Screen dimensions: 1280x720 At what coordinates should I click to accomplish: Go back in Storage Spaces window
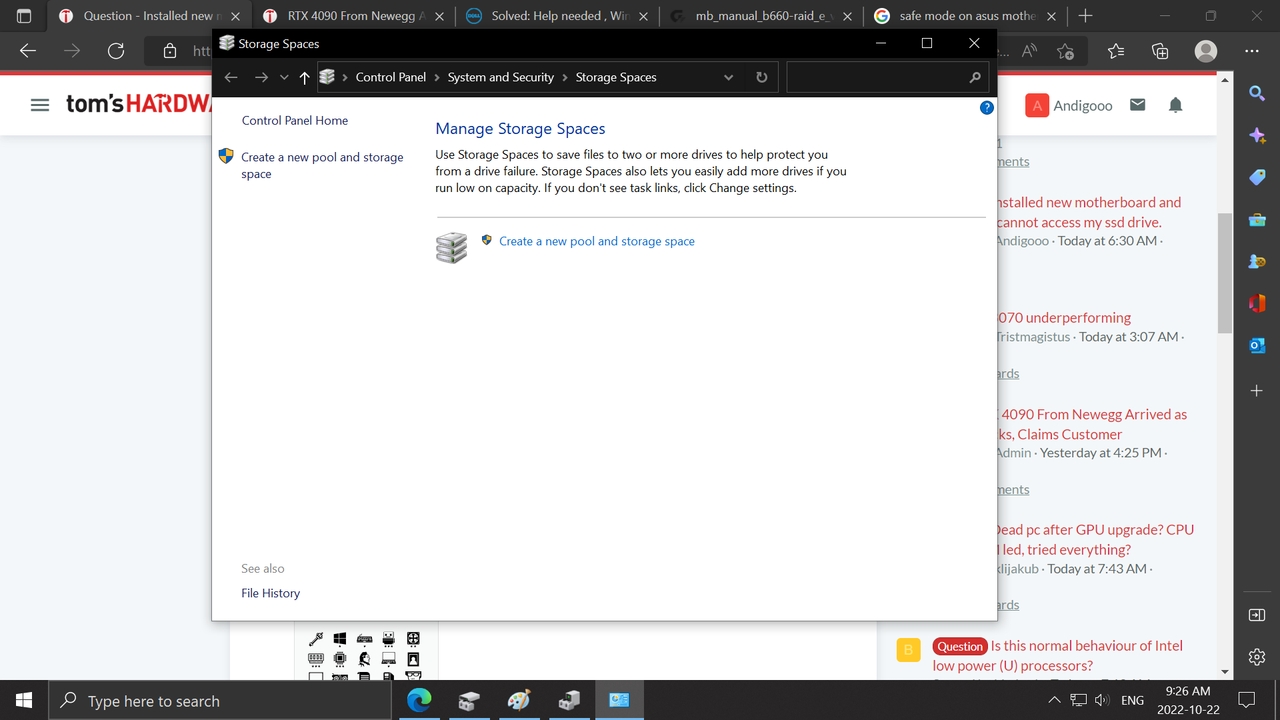click(231, 77)
